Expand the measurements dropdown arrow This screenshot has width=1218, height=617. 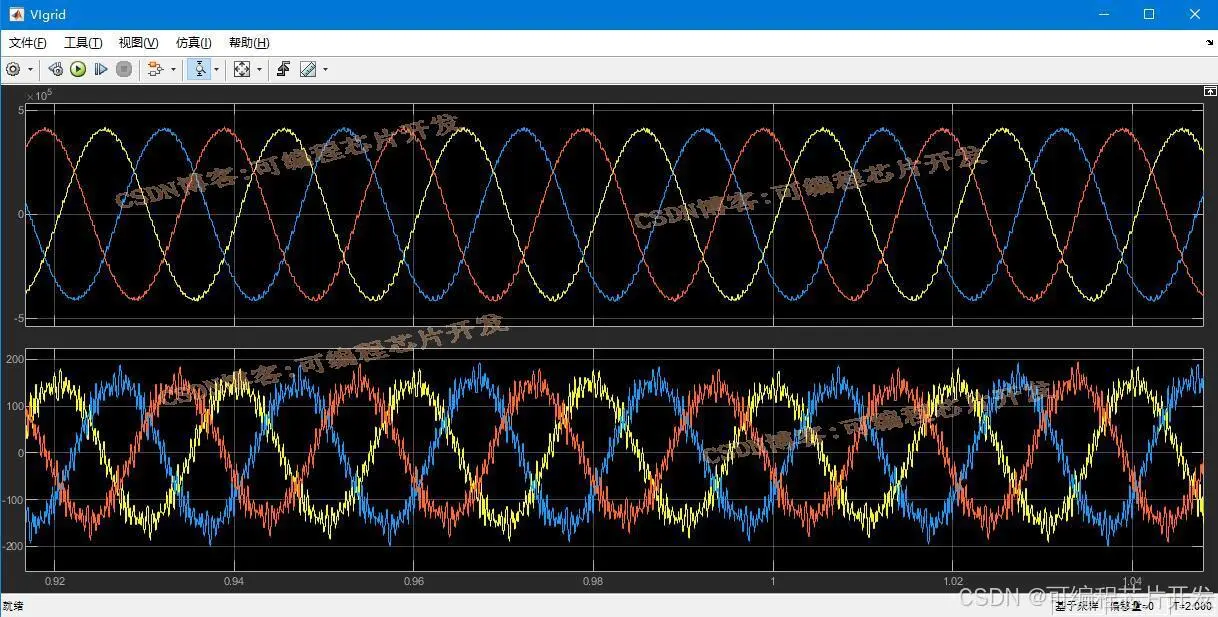pyautogui.click(x=325, y=69)
